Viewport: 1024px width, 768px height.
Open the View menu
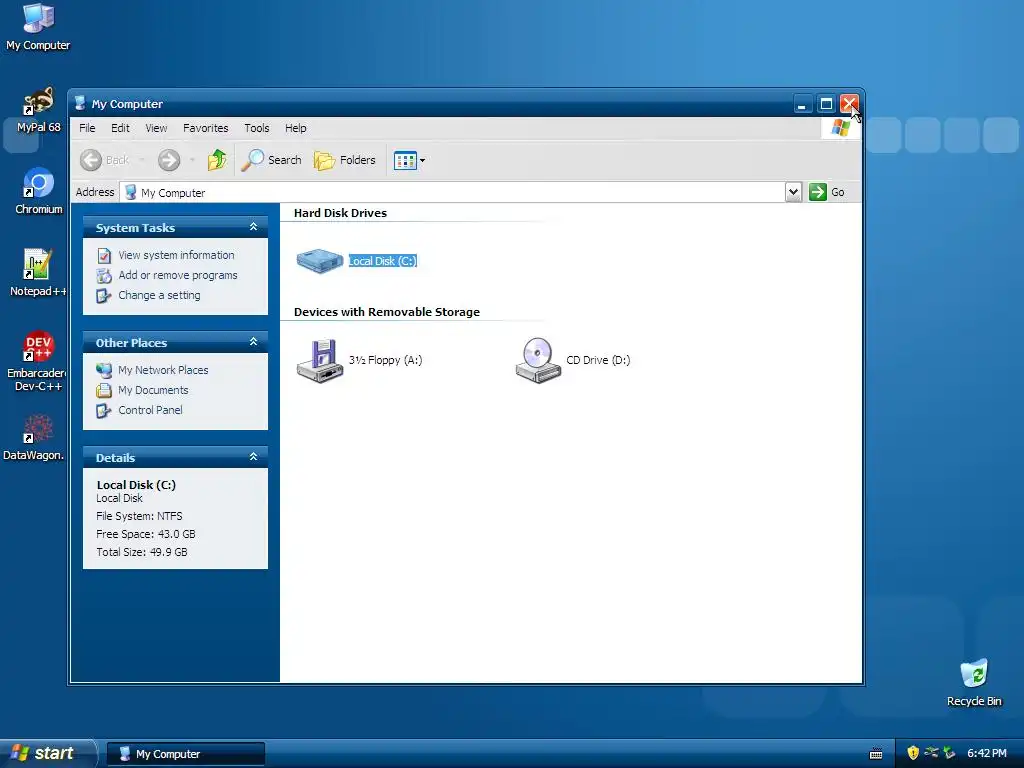[x=156, y=128]
